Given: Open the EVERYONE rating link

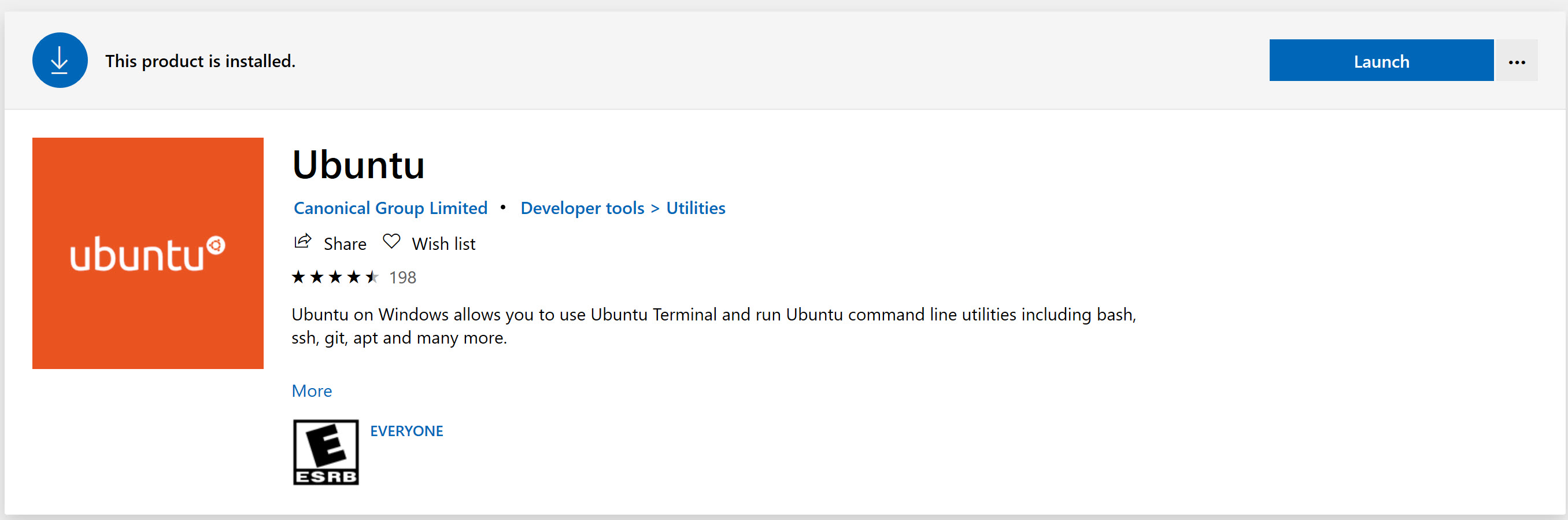Looking at the screenshot, I should point(406,431).
